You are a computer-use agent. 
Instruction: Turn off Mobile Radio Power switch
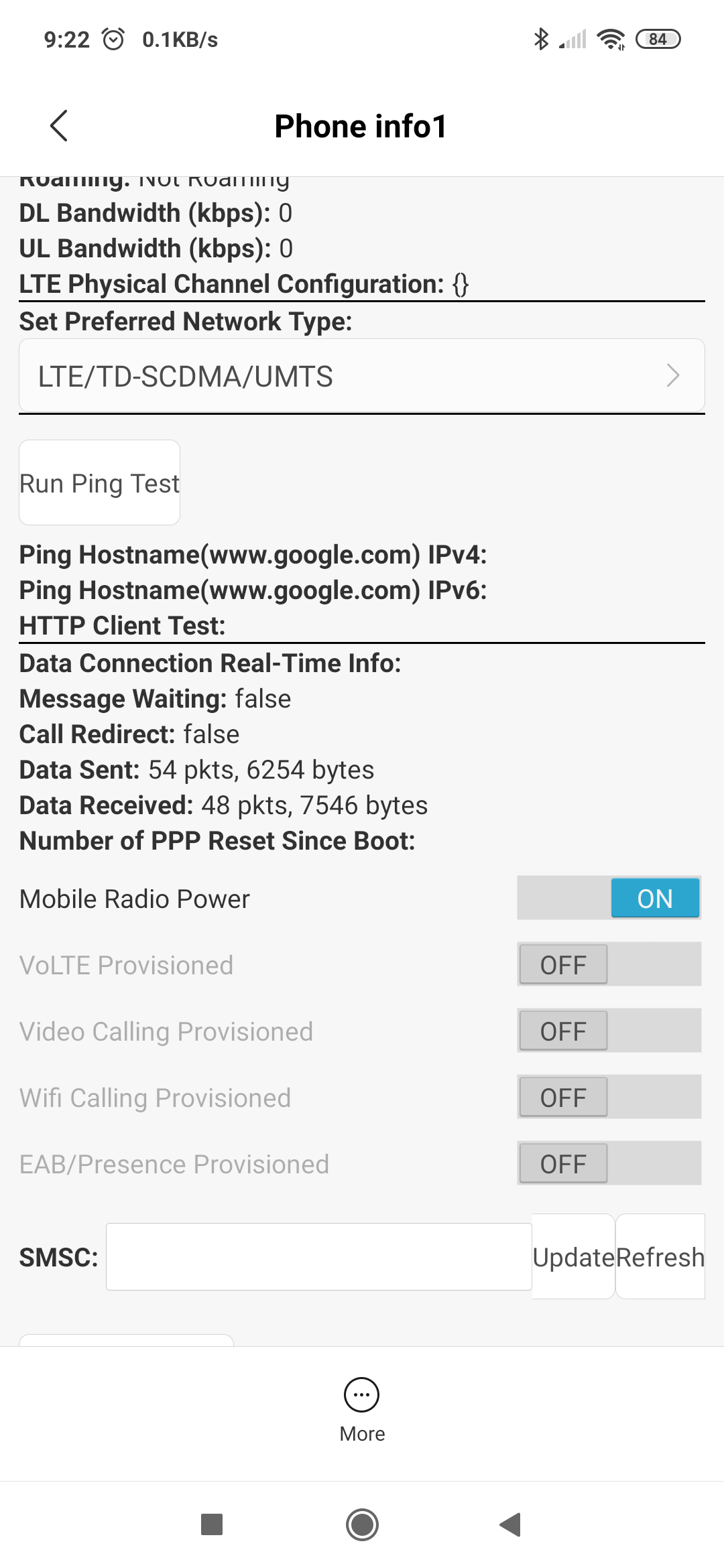pos(609,898)
